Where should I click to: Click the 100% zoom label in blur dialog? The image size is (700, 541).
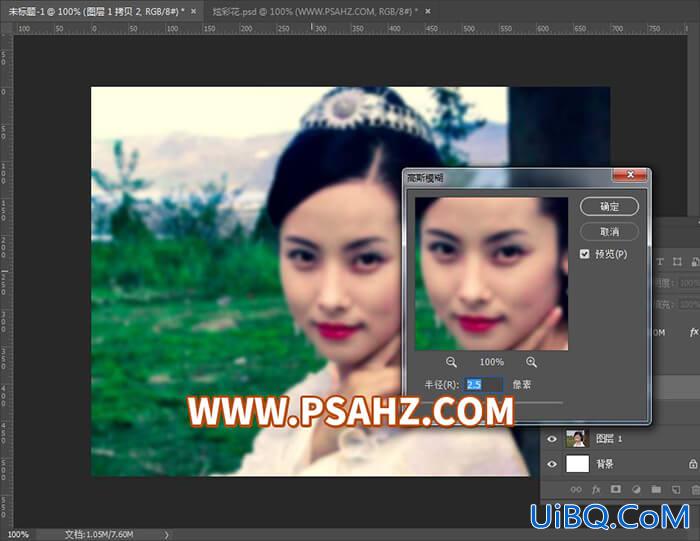492,362
